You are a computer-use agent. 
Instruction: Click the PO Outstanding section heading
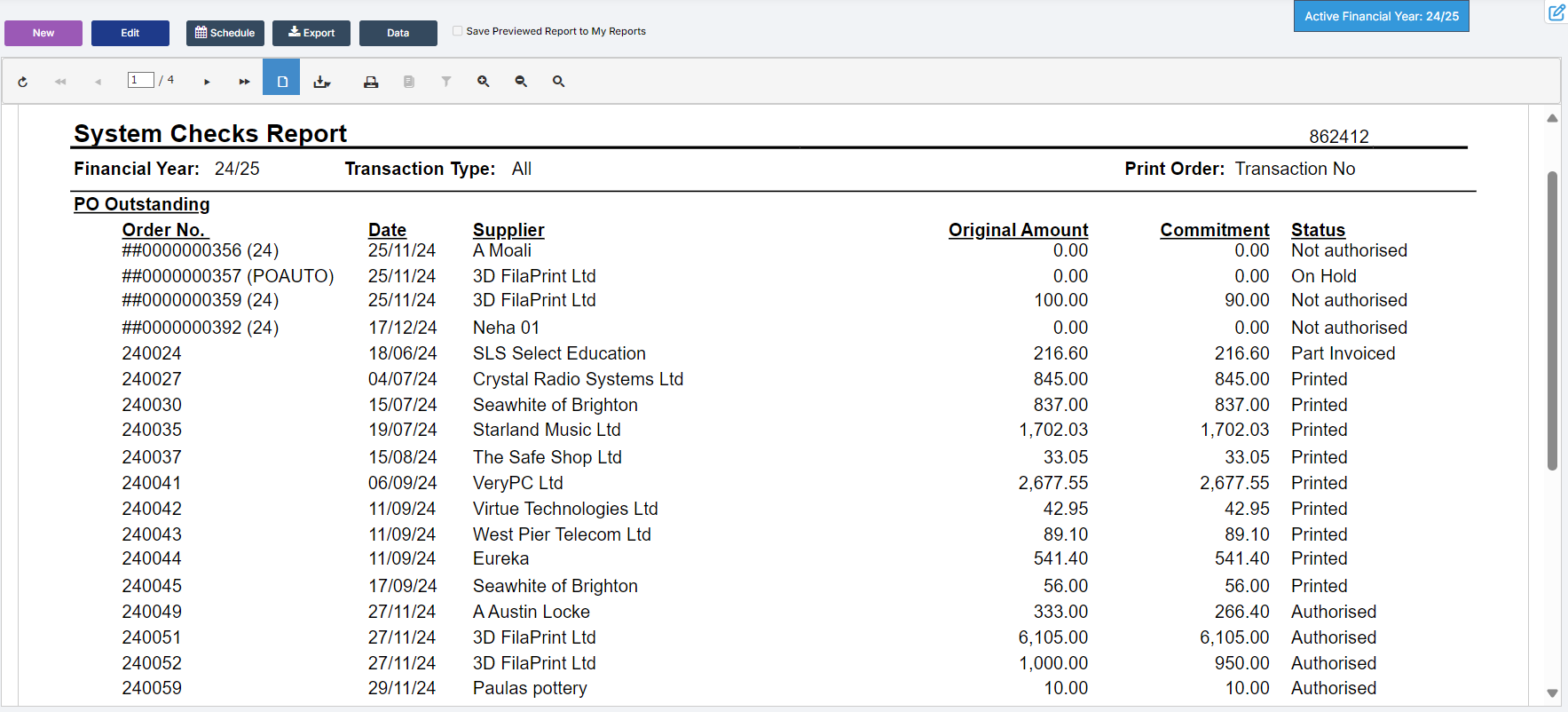coord(142,204)
